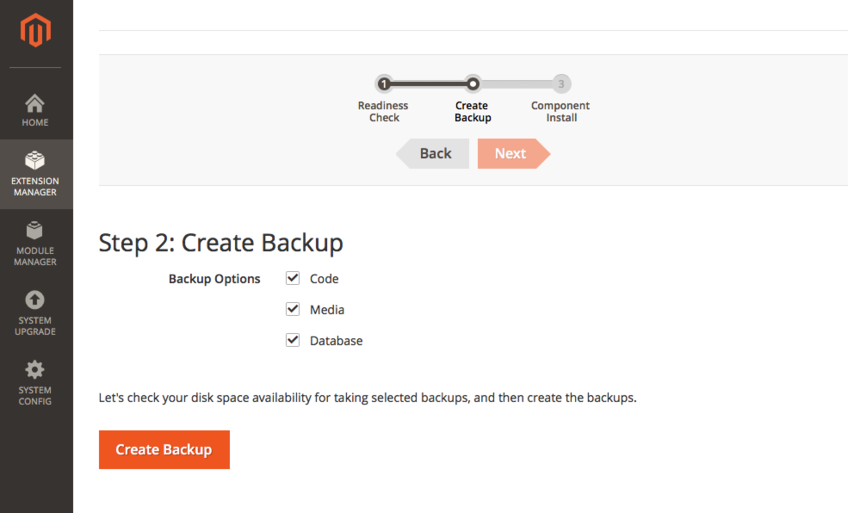Go to the Next step
This screenshot has width=860, height=513.
pyautogui.click(x=512, y=154)
